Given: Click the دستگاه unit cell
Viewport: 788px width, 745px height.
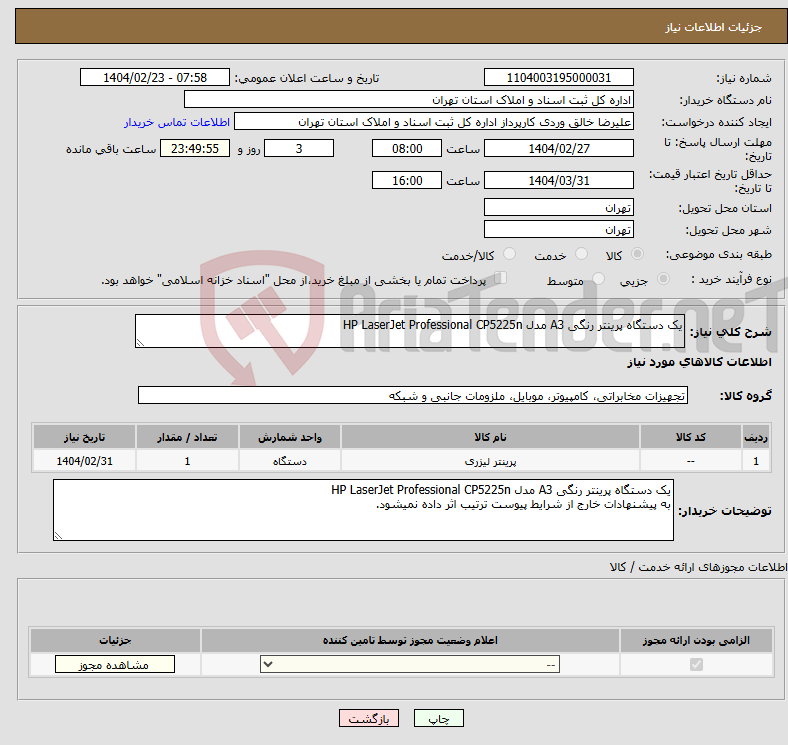Looking at the screenshot, I should (x=290, y=461).
